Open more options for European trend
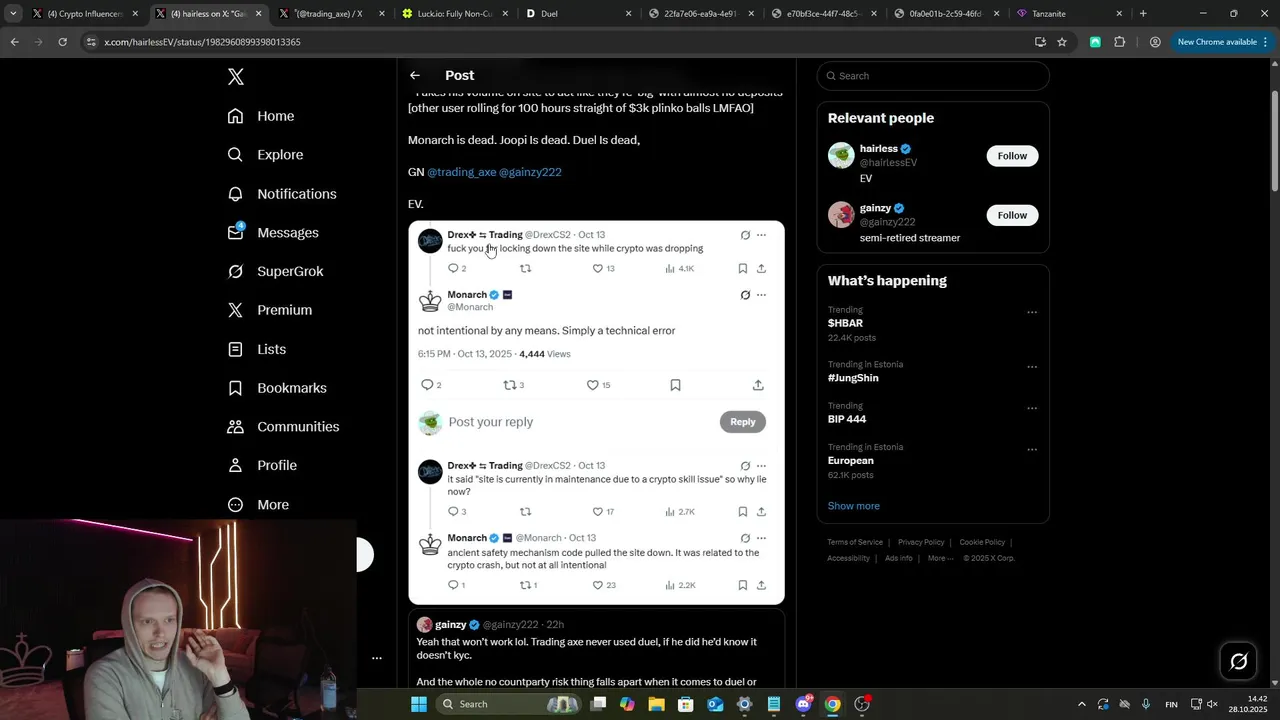Viewport: 1280px width, 720px height. [1032, 449]
